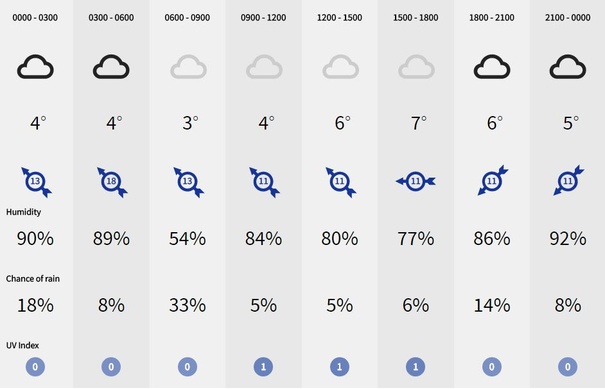Viewport: 605px width, 389px height.
Task: Click the wind icon for 0000 - 0300
Action: [36, 182]
